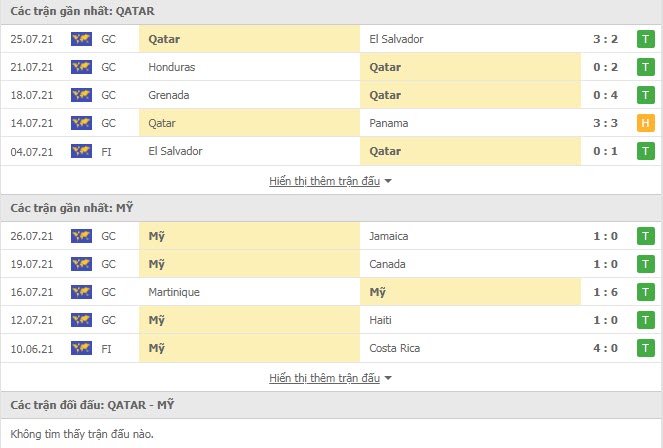Select the 3 : 2 score of Qatar vs El Salvador
The width and height of the screenshot is (663, 448).
[605, 39]
